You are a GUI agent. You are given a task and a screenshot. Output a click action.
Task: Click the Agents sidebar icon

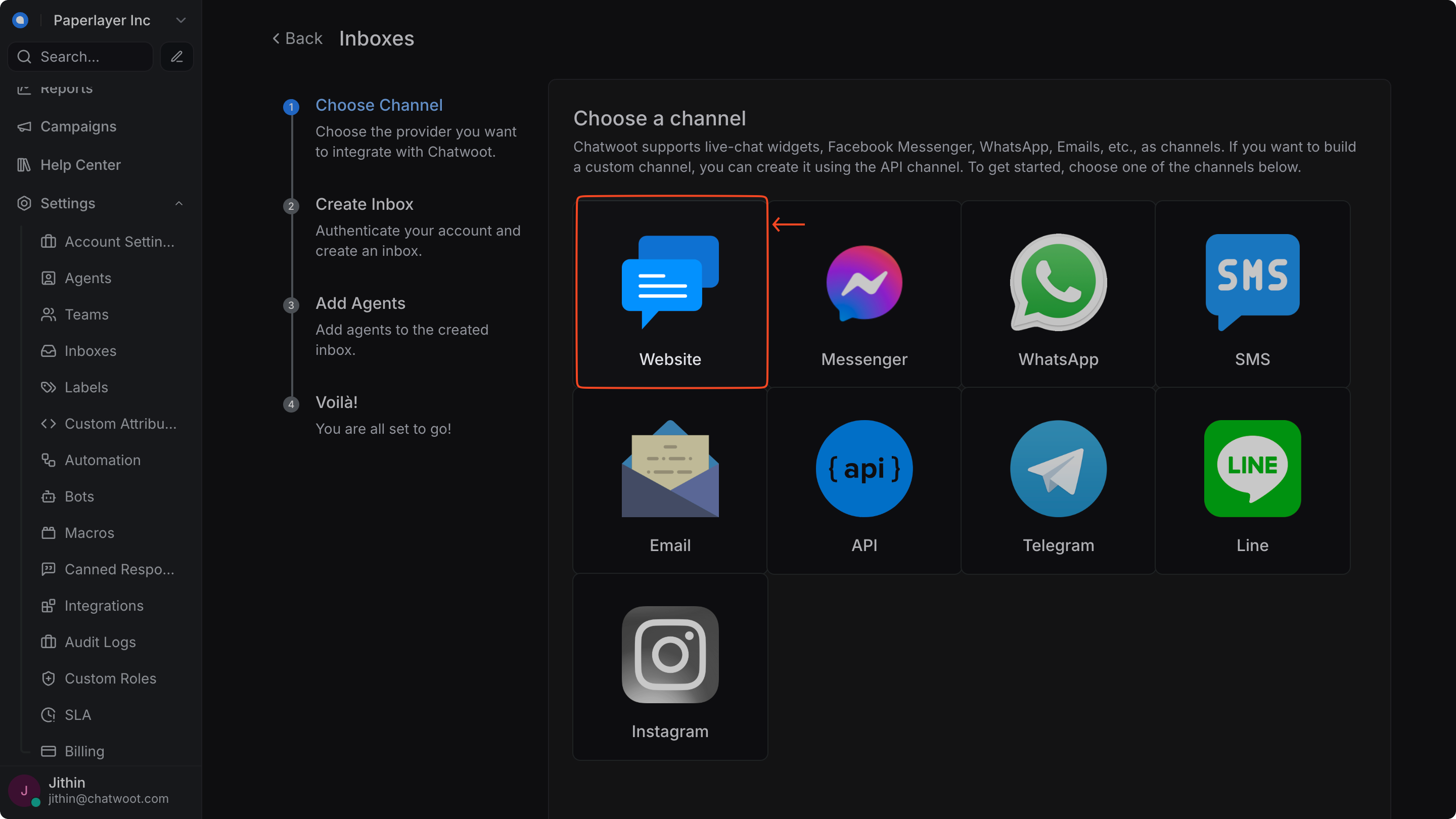pos(49,278)
